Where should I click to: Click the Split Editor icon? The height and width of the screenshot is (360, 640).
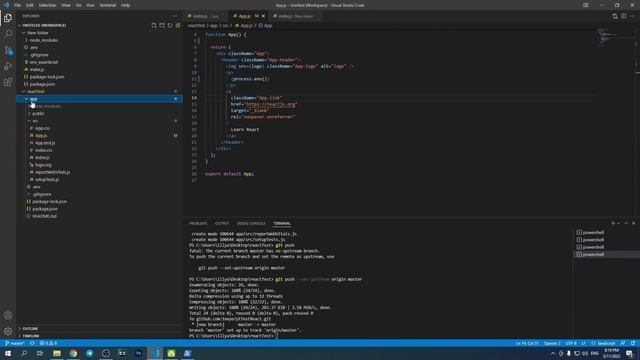[624, 16]
